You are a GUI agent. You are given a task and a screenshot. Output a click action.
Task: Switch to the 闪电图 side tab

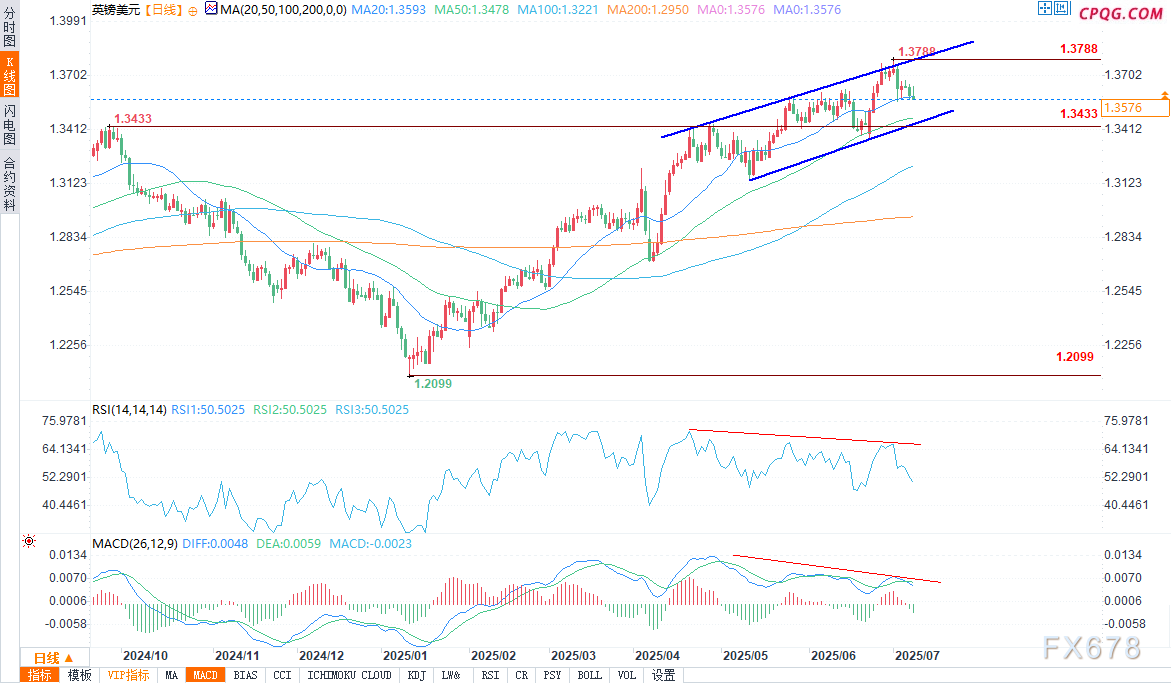tap(9, 123)
